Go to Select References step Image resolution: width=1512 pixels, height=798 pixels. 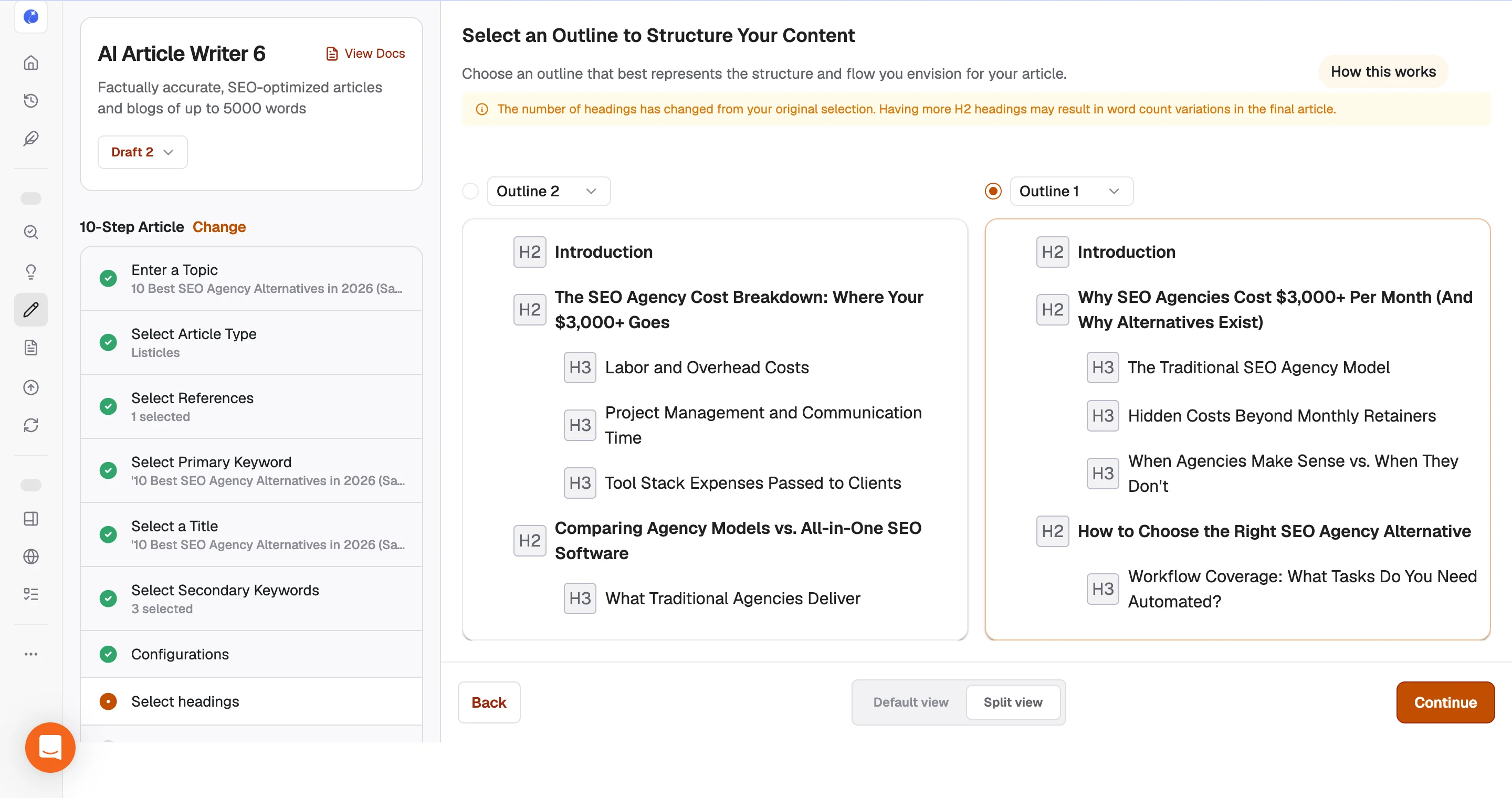pos(251,407)
